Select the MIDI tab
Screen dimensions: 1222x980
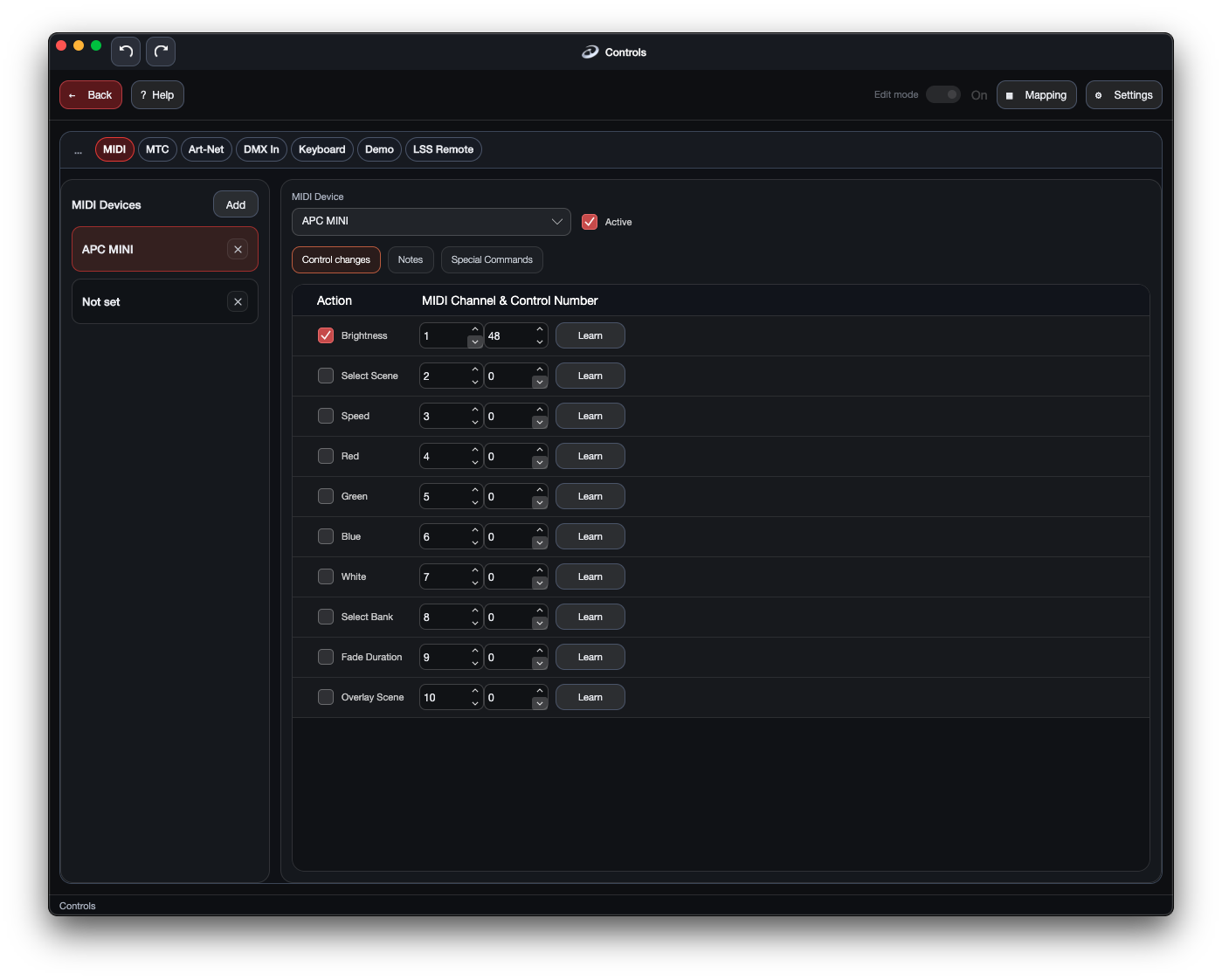[114, 149]
